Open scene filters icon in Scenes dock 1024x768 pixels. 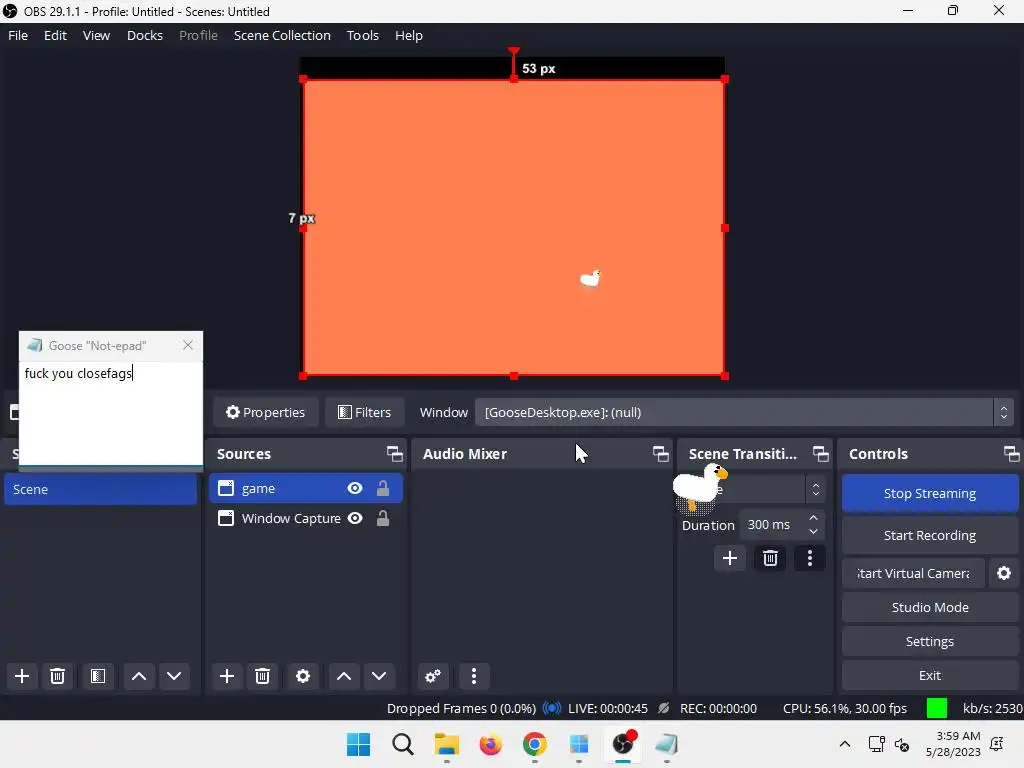click(98, 676)
